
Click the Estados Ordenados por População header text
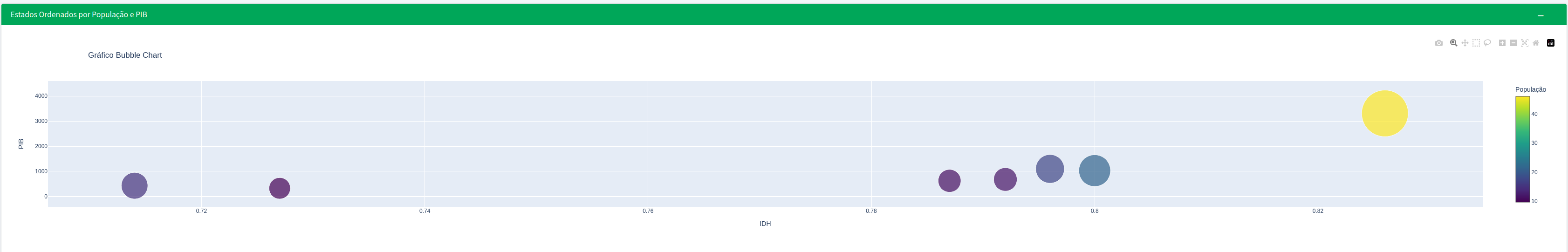tap(79, 14)
